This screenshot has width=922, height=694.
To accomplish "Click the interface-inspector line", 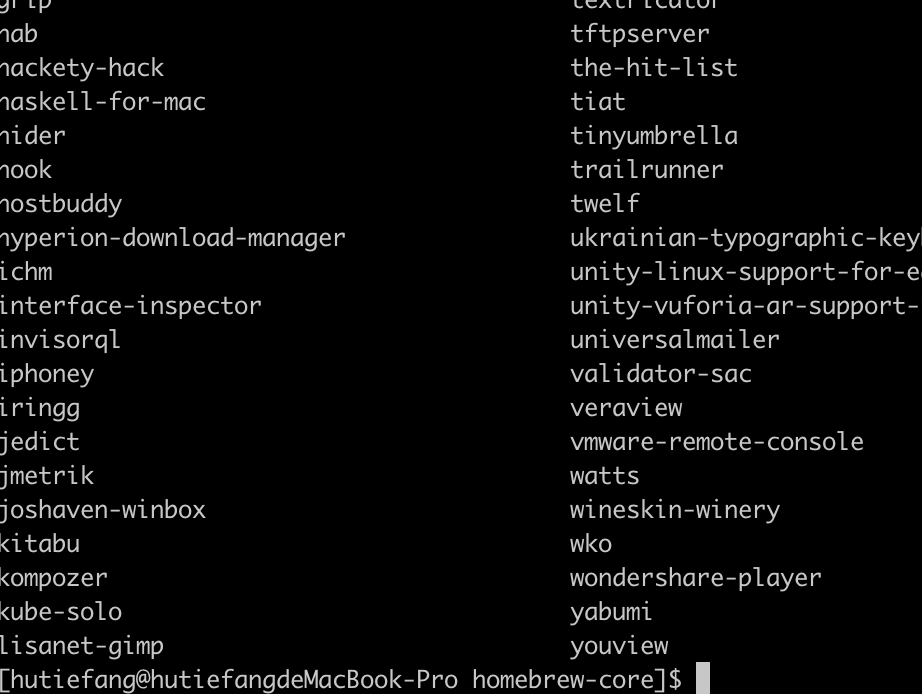I will pyautogui.click(x=130, y=306).
